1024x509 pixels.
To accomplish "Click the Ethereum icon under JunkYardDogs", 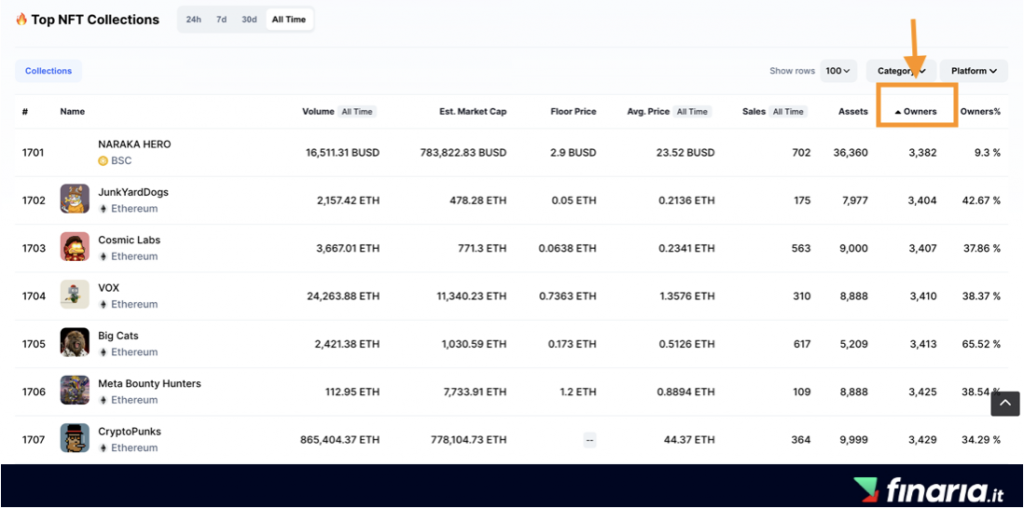I will tap(103, 208).
